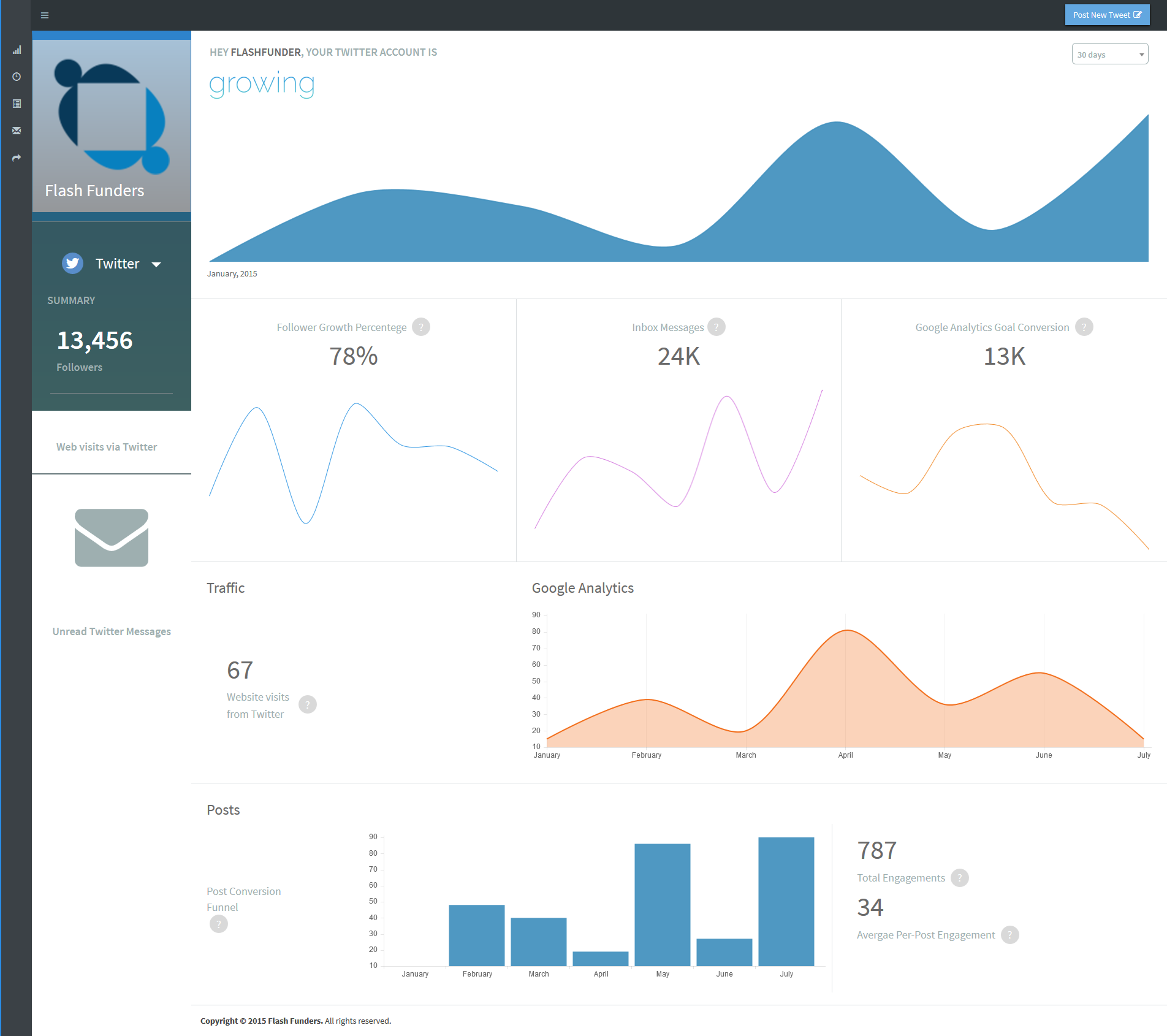Select the clock history sidebar icon

click(x=17, y=77)
